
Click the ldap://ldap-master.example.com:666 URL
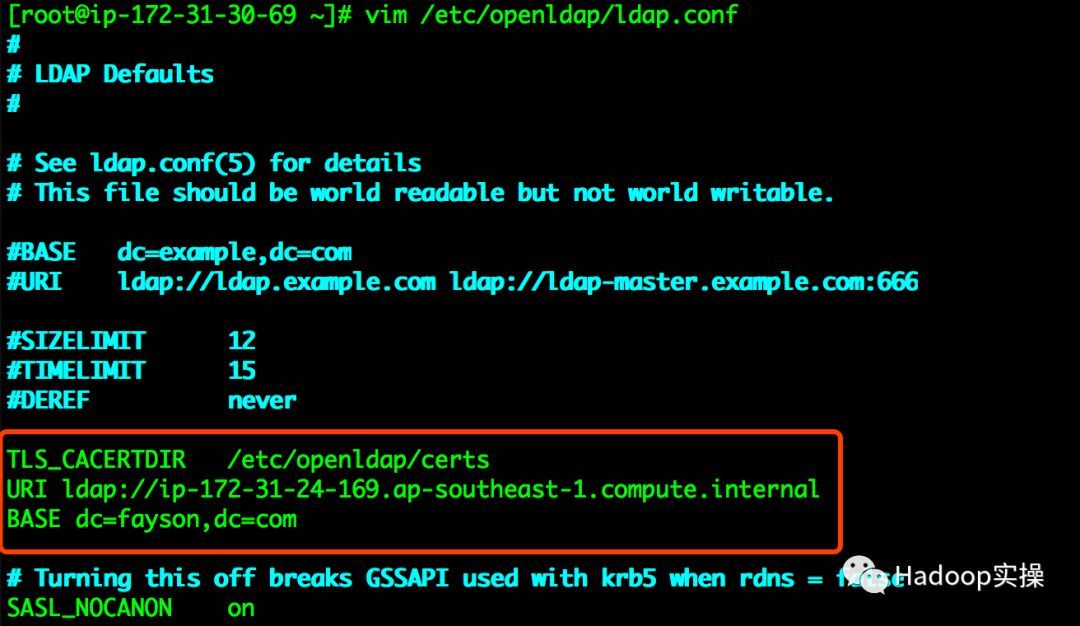tap(683, 282)
